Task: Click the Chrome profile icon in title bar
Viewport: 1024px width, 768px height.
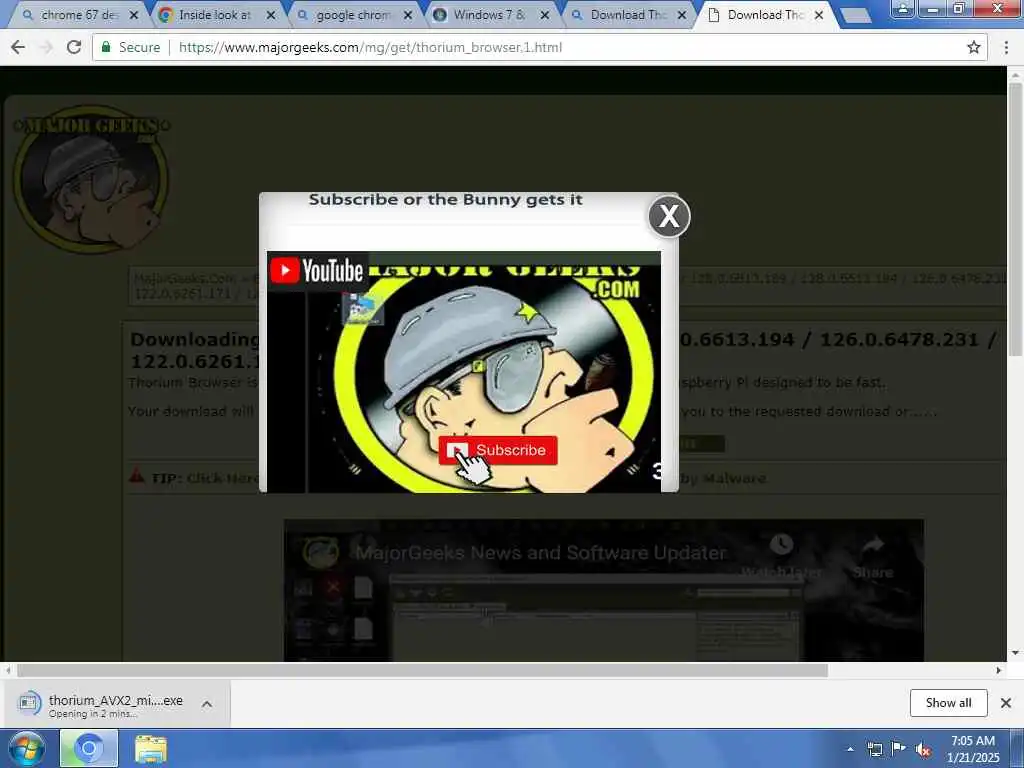Action: tap(903, 8)
